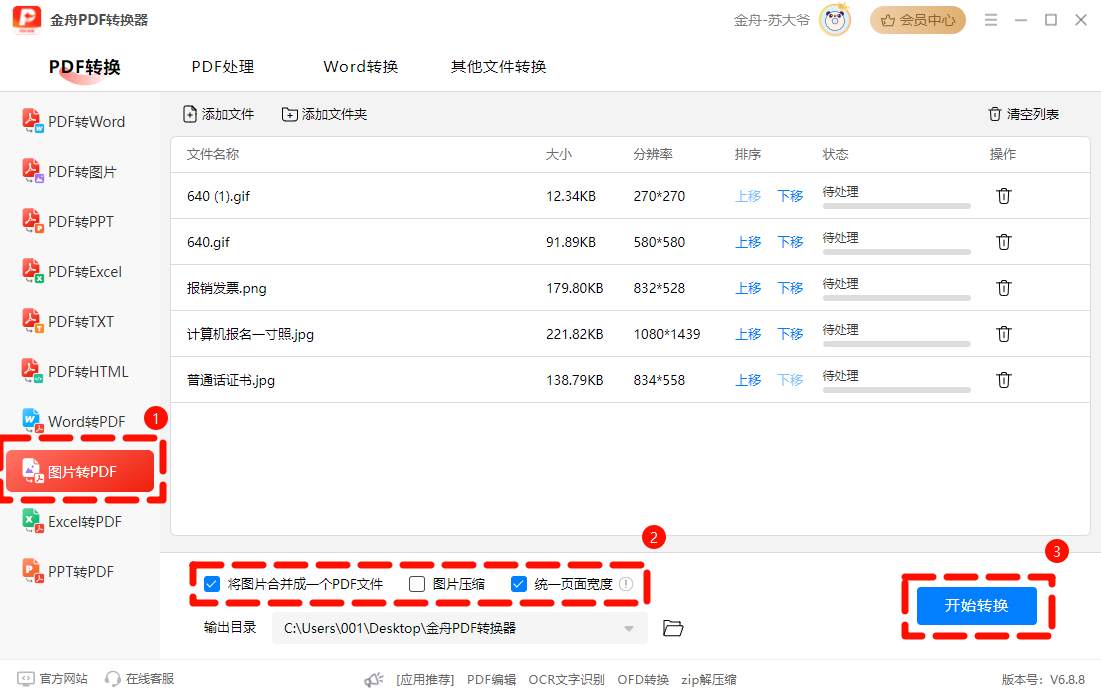Open the recommended PDF编辑 app
The image size is (1101, 699).
[492, 679]
